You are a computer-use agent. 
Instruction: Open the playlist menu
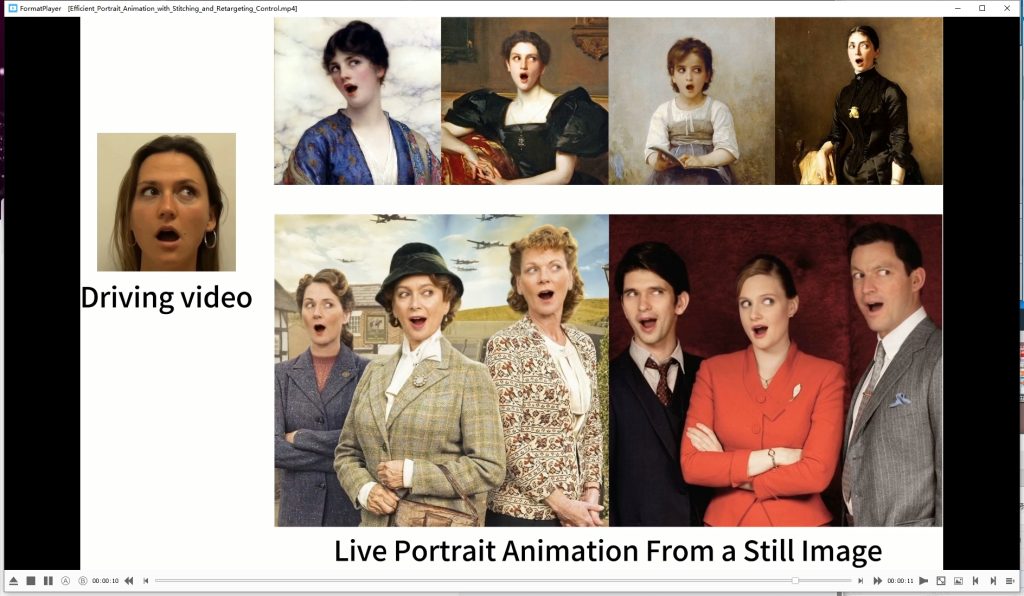click(x=1010, y=581)
